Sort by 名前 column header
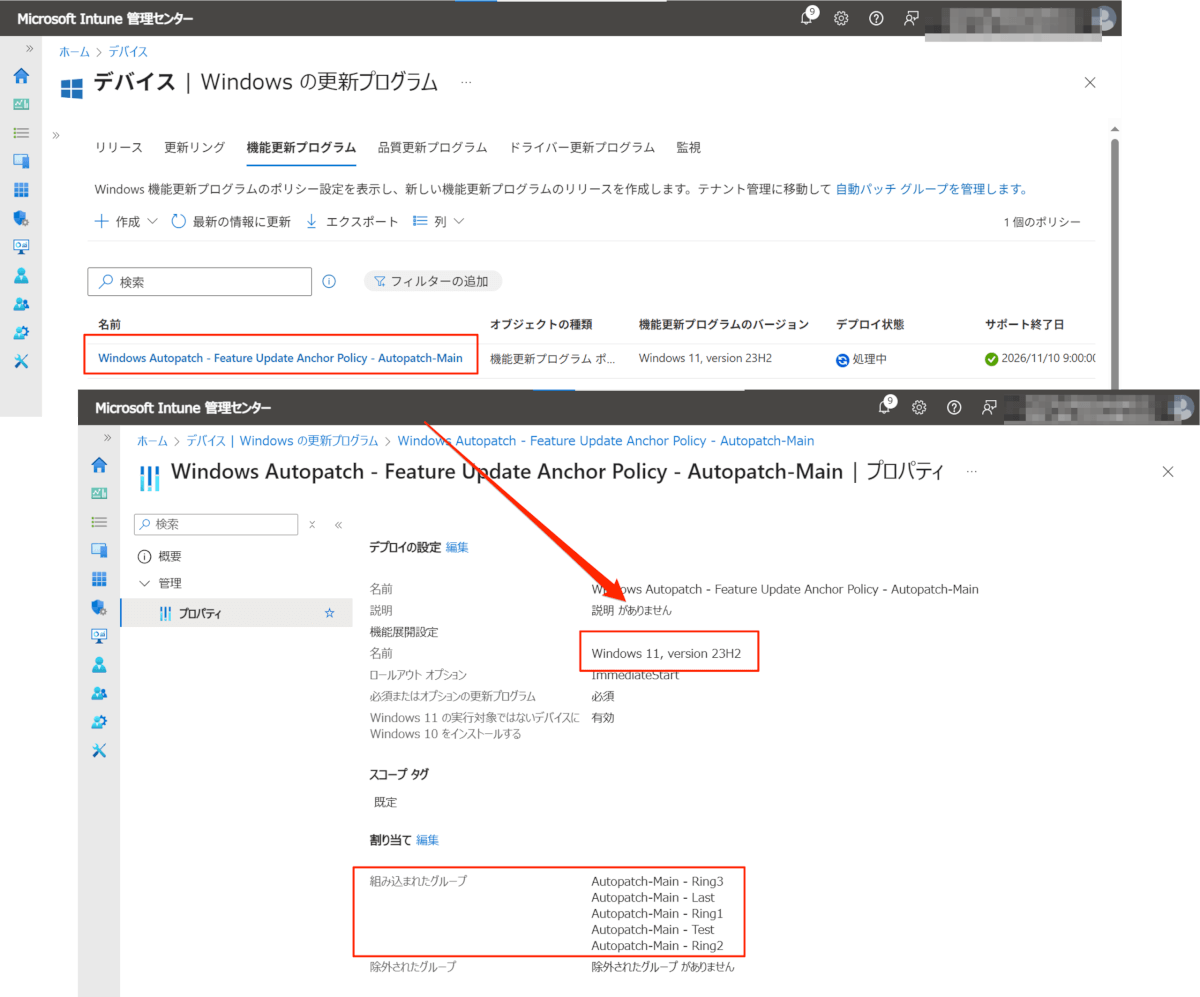Viewport: 1200px width, 997px height. (109, 325)
